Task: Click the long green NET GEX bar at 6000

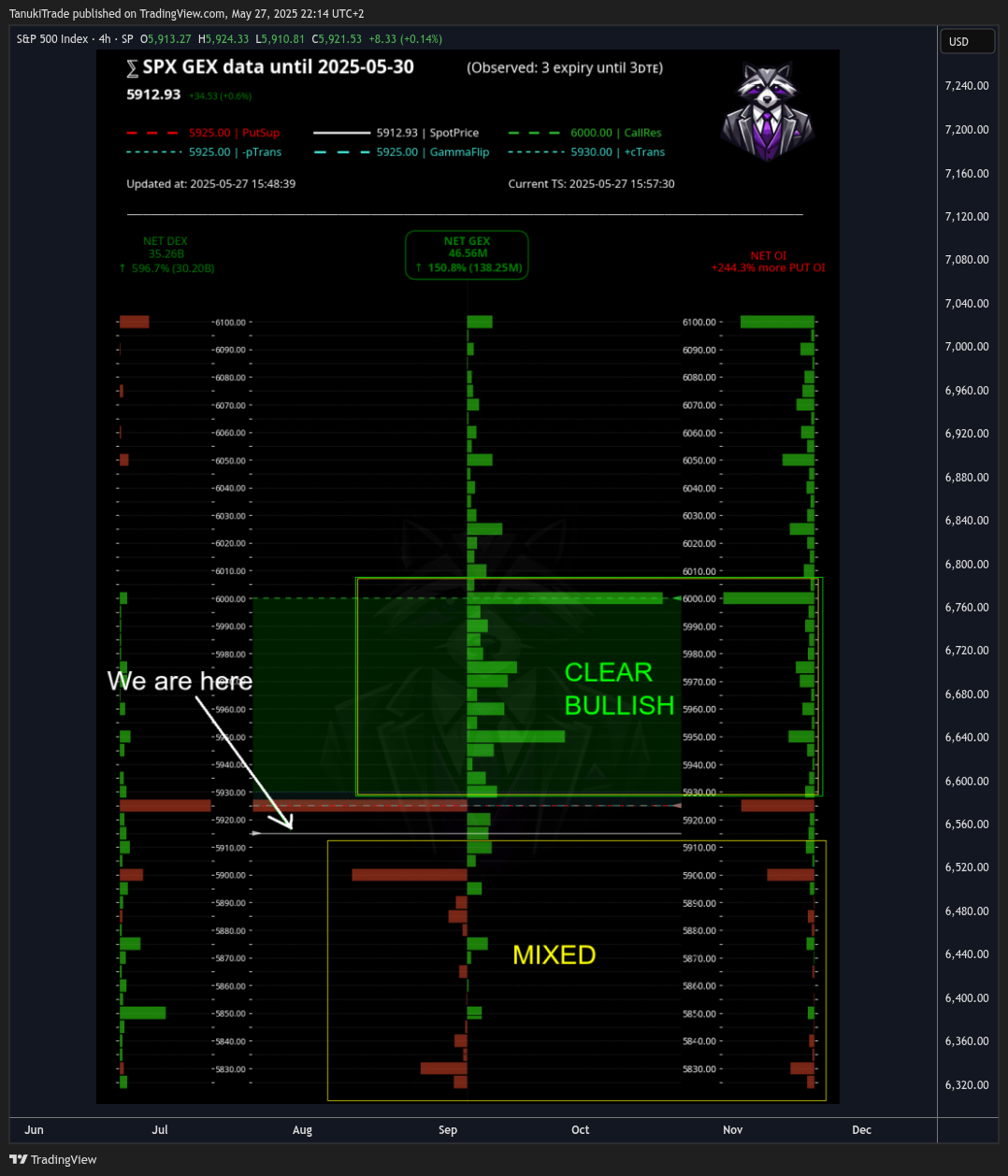Action: pos(565,598)
